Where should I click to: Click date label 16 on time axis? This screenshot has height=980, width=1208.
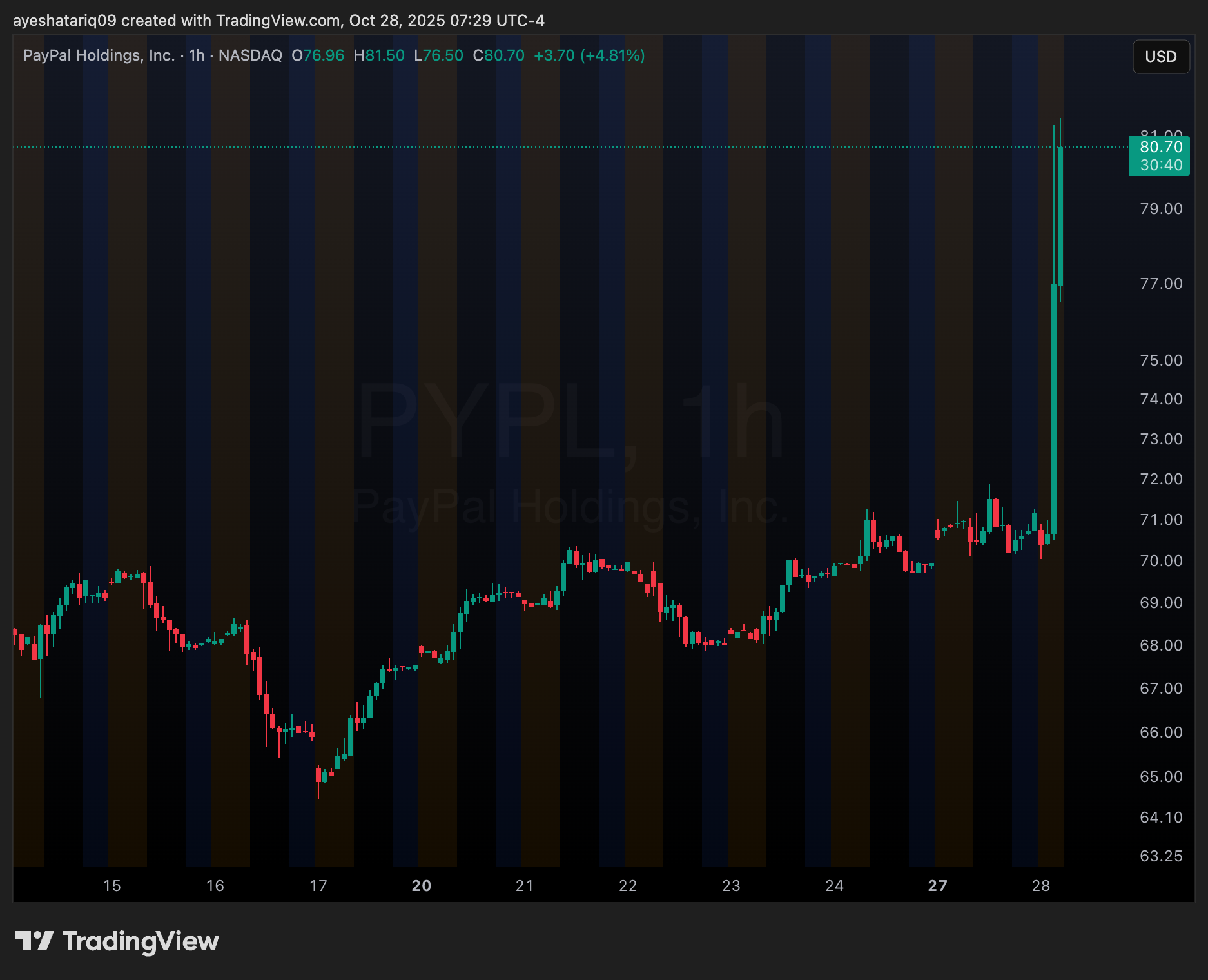coord(215,886)
